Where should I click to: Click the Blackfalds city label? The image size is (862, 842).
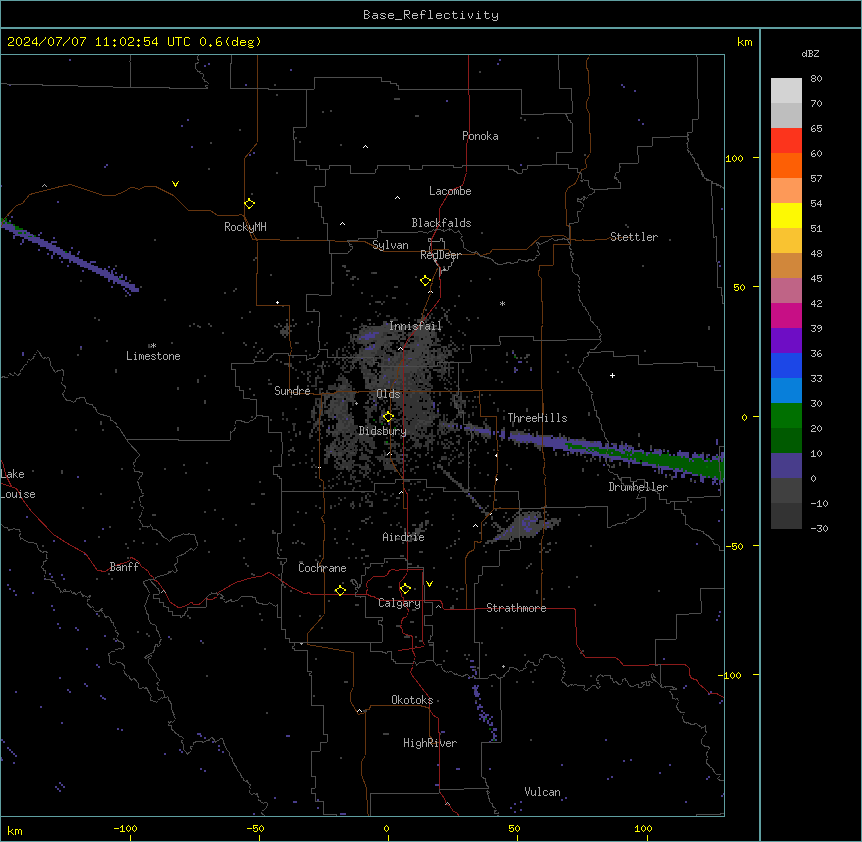[x=441, y=223]
